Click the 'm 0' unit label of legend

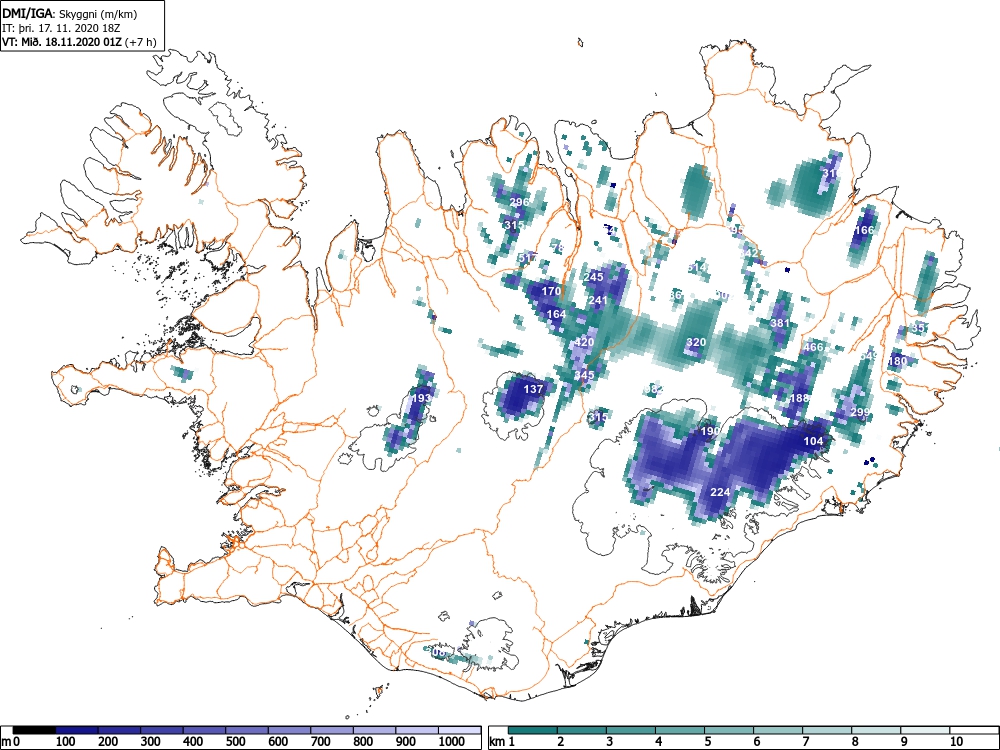coord(11,741)
